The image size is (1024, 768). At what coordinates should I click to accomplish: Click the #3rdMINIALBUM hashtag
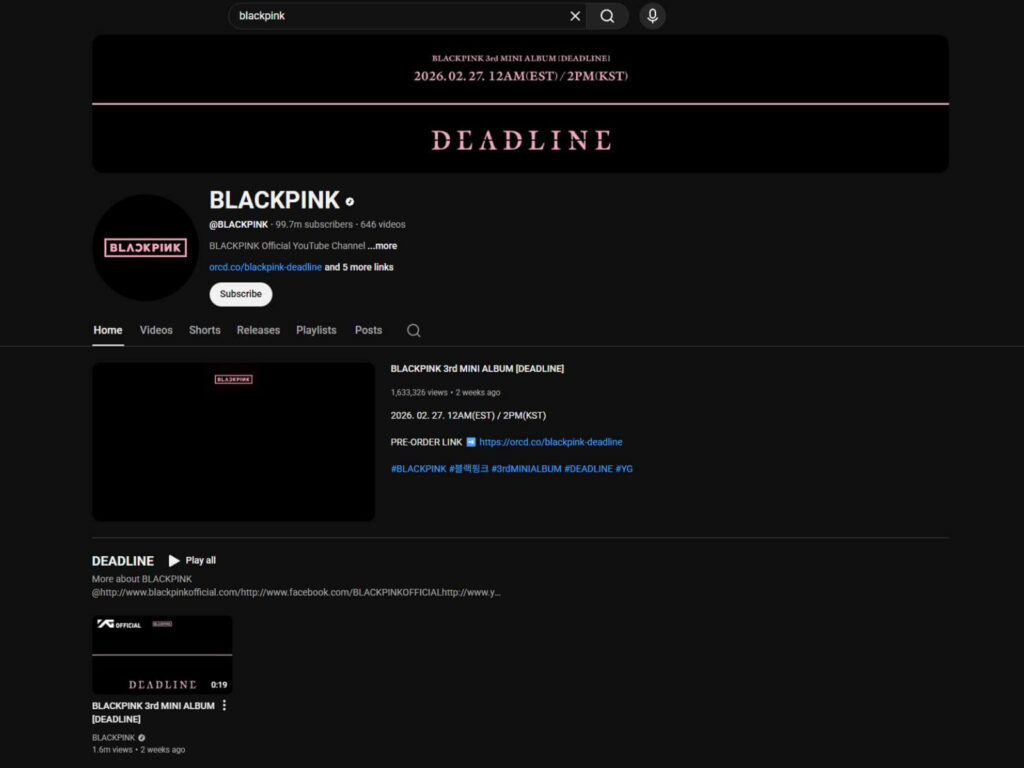click(x=526, y=469)
